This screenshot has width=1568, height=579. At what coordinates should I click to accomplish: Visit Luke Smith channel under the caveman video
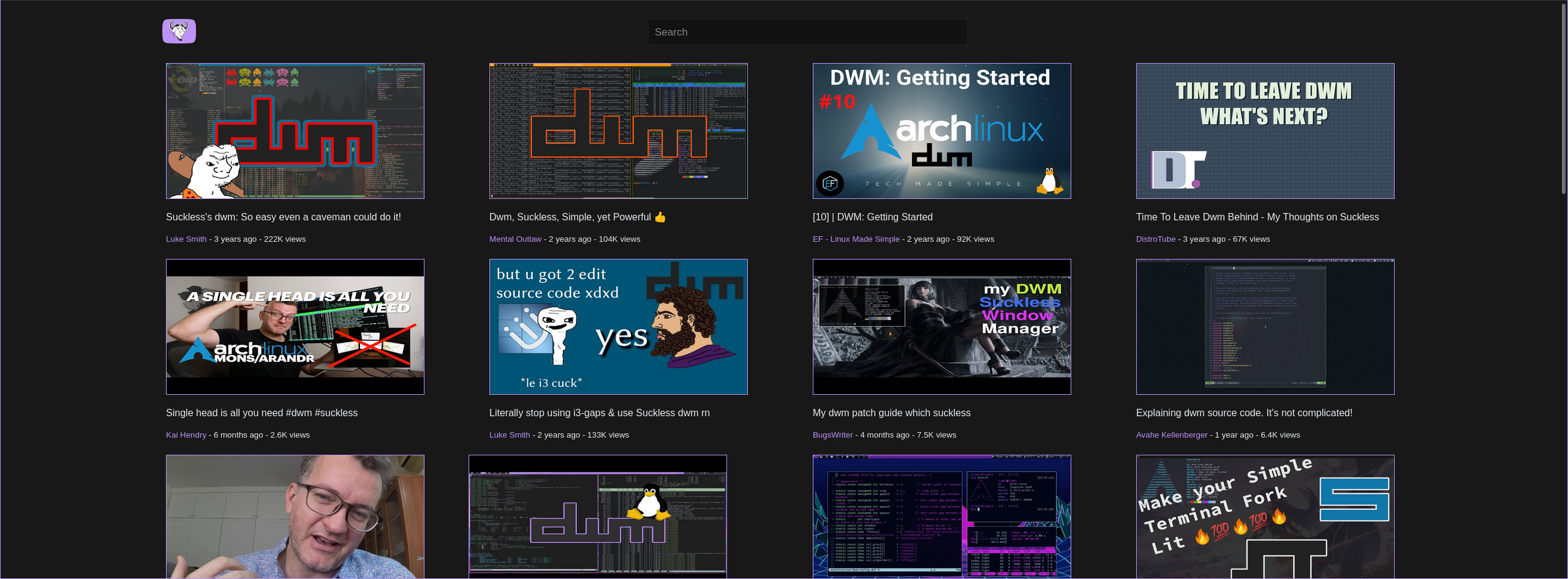click(x=186, y=239)
